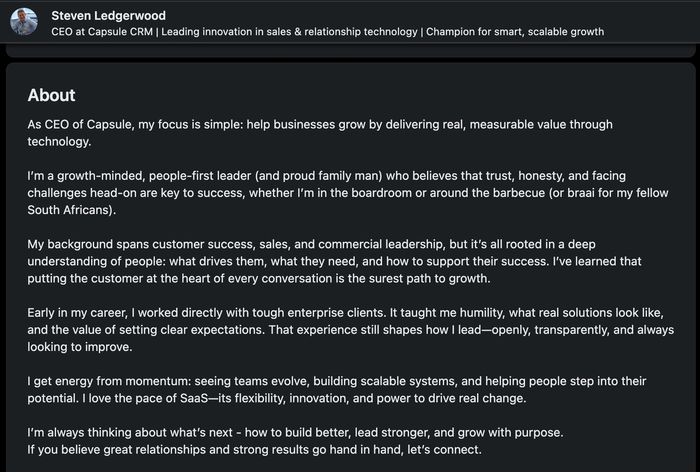Click the line starting 'My background spans customer success'

point(312,244)
